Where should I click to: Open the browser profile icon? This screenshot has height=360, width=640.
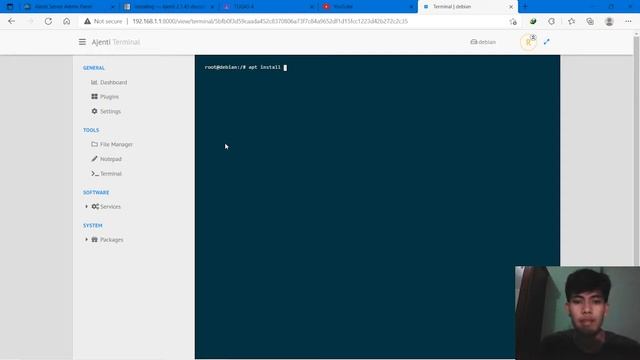(609, 21)
